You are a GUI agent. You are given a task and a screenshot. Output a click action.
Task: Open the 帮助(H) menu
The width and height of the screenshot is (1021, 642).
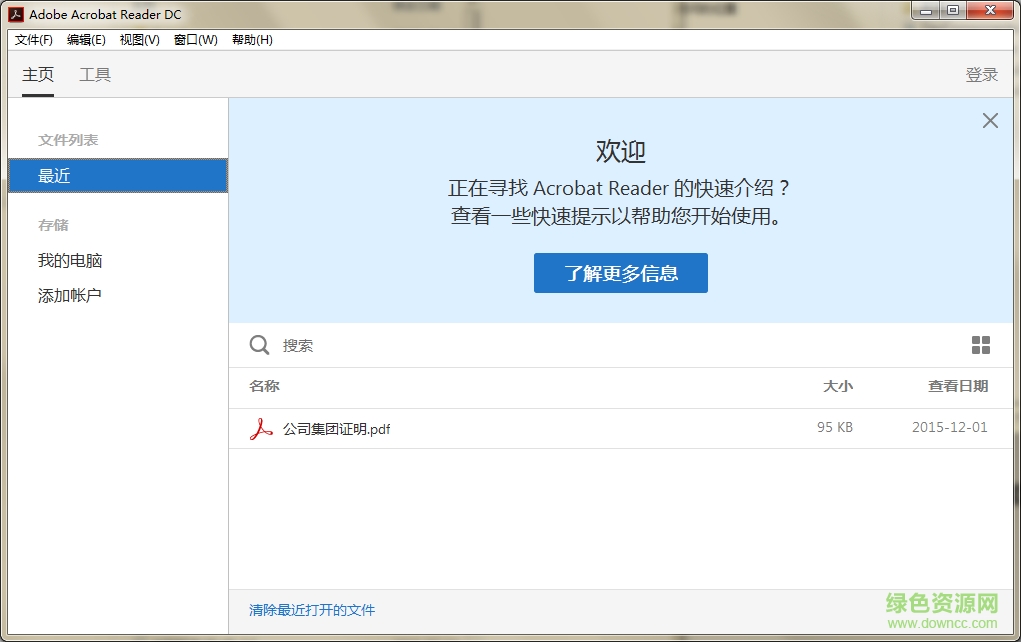tap(251, 40)
